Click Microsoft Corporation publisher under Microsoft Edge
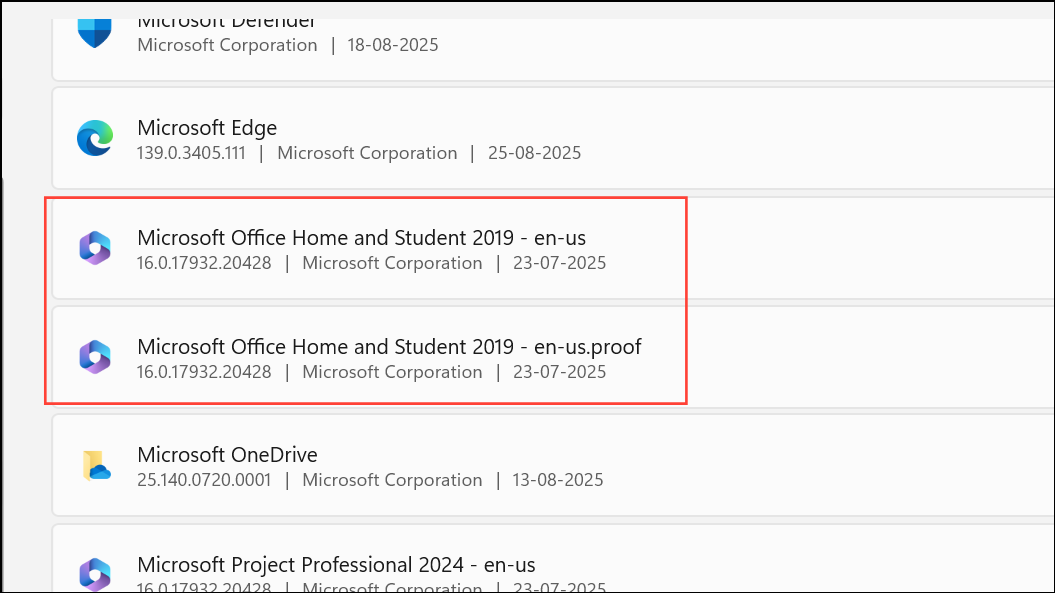The height and width of the screenshot is (593, 1055). pyautogui.click(x=367, y=153)
